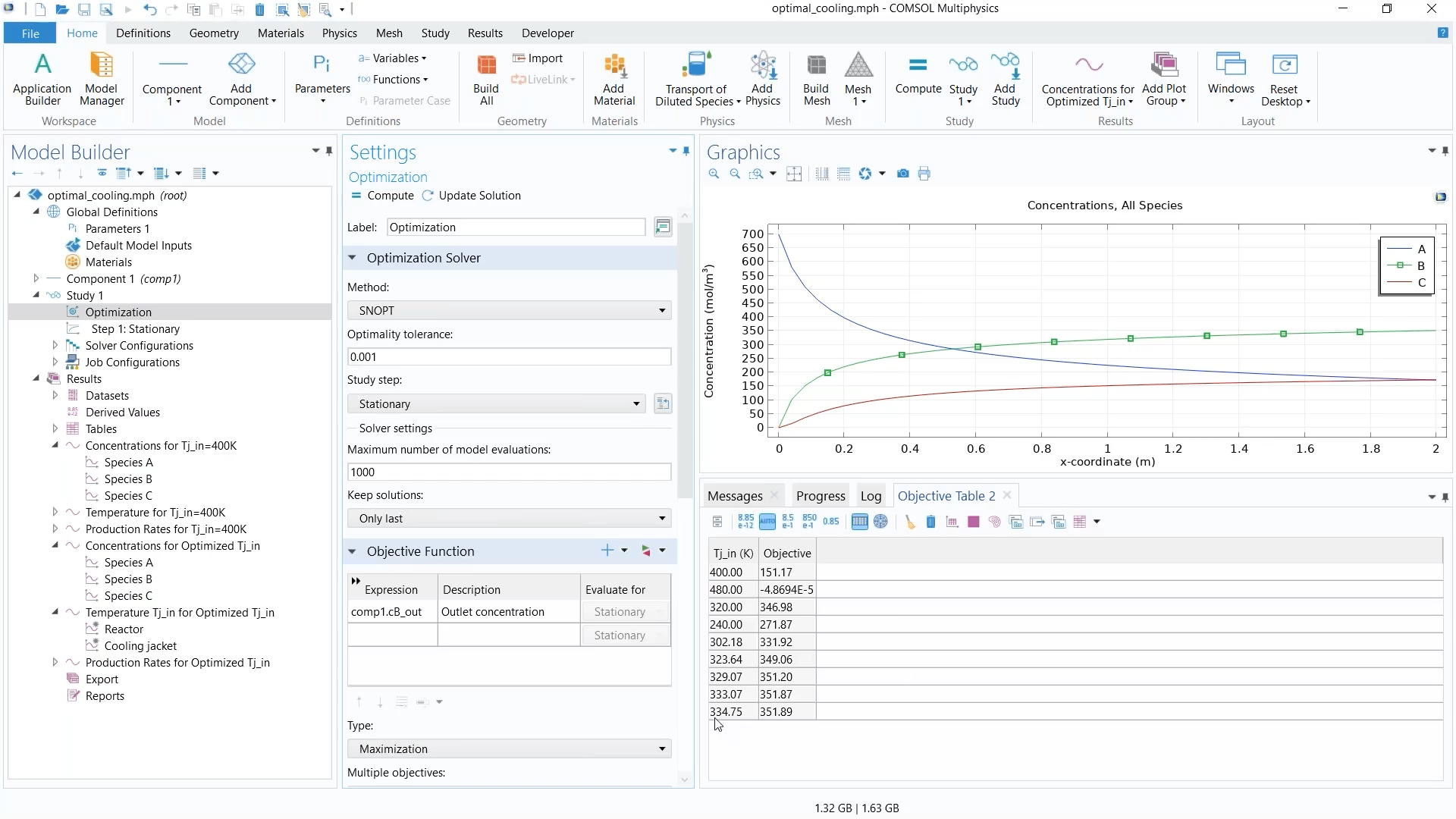Pin the Graphics window
Viewport: 1456px width, 819px height.
point(1445,151)
